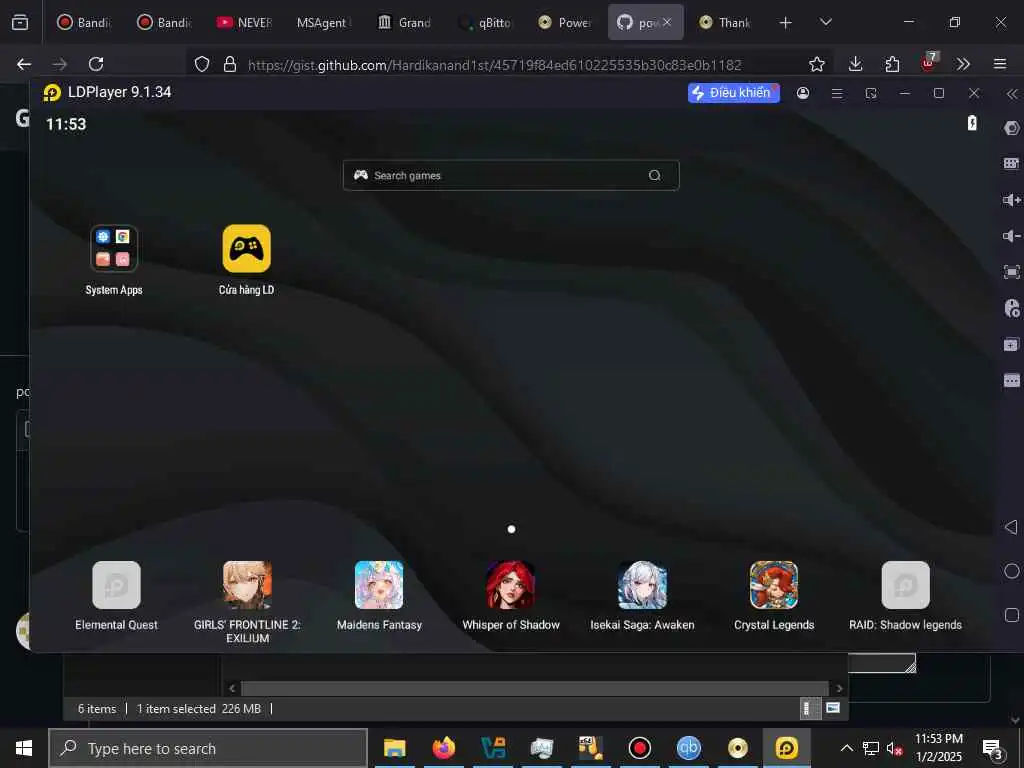
Task: Switch file window to large icons view
Action: (x=833, y=708)
